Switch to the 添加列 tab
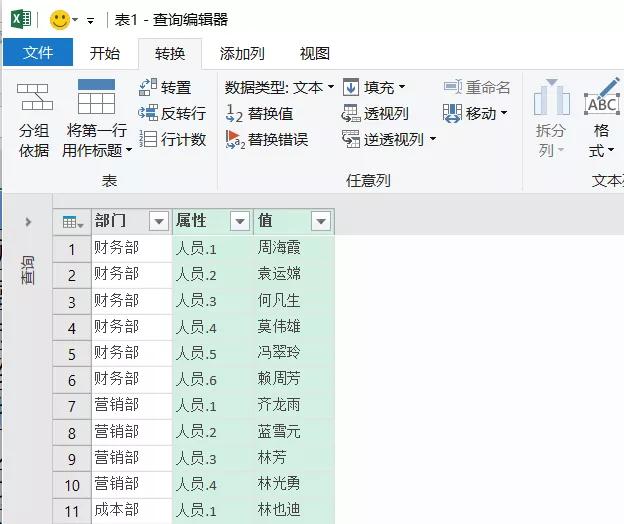Viewport: 624px width, 524px height. 242,53
